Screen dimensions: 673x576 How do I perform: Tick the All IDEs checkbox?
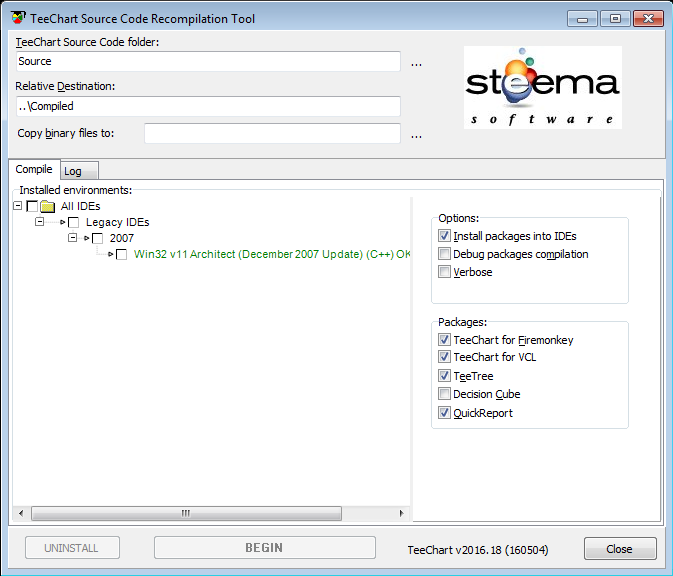click(32, 206)
